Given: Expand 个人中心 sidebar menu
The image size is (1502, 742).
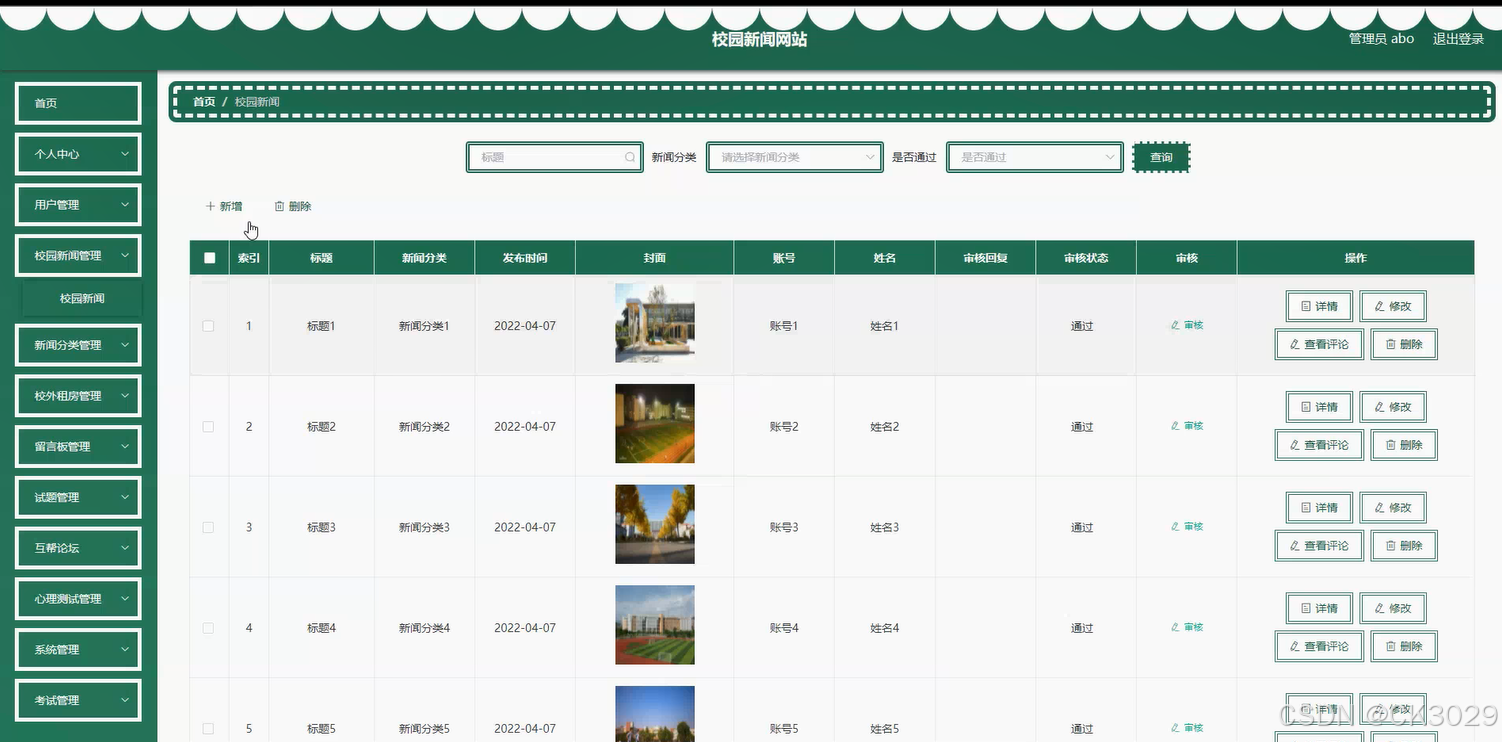Looking at the screenshot, I should click(78, 154).
